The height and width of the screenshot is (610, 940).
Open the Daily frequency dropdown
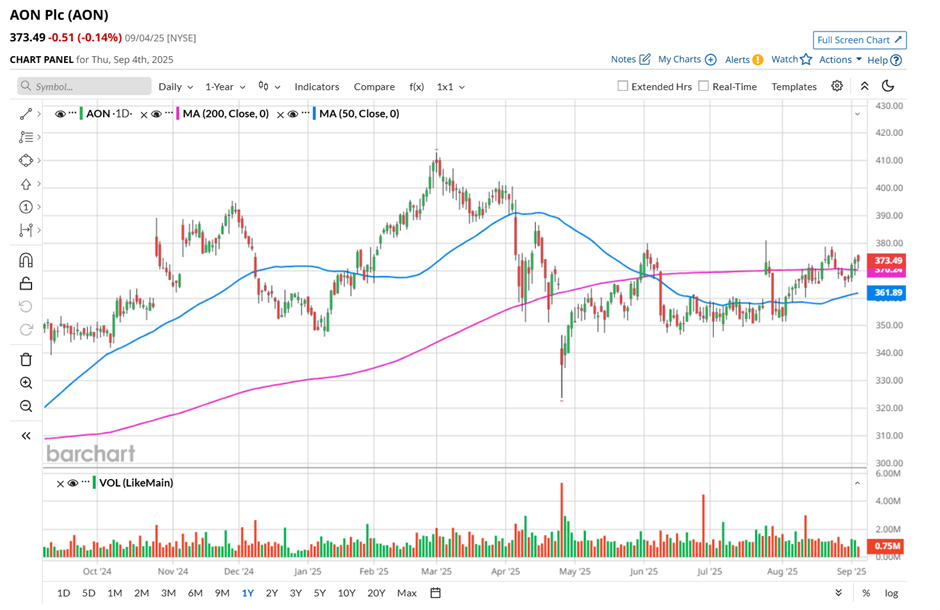[176, 87]
